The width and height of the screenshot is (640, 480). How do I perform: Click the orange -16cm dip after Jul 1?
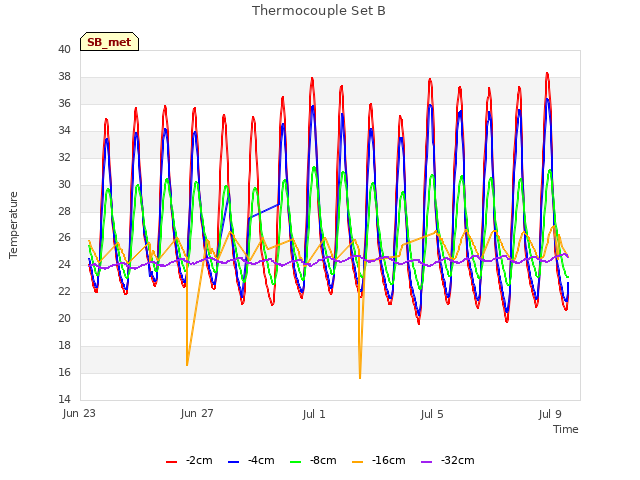(x=360, y=377)
